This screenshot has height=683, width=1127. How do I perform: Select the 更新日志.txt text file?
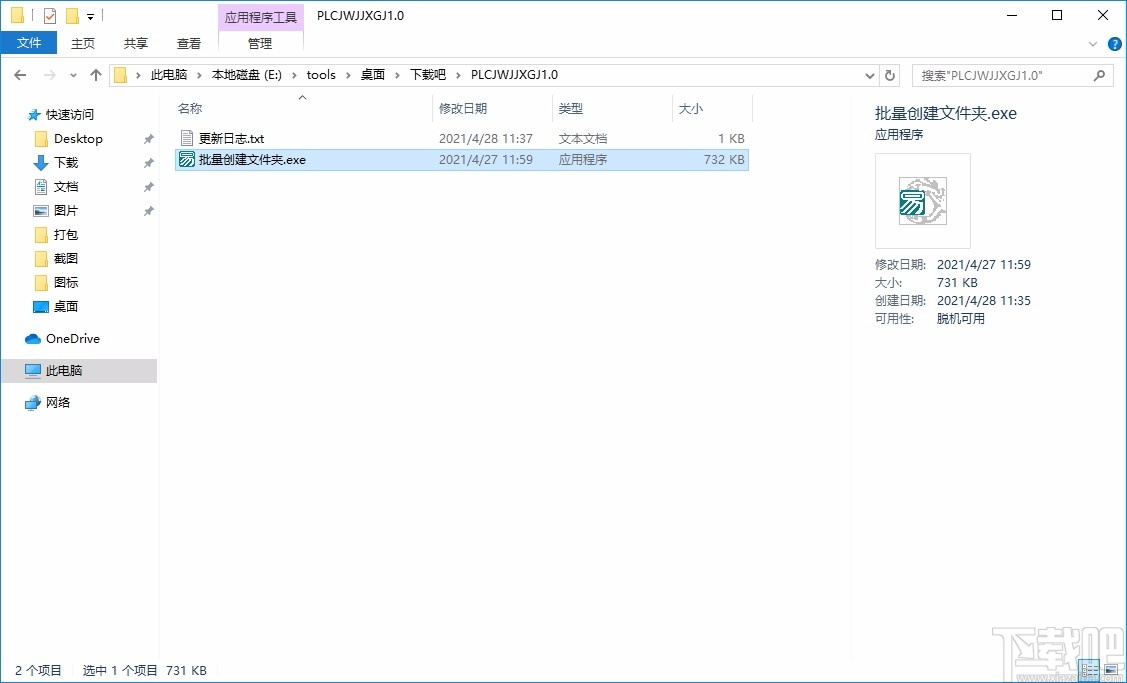[230, 138]
